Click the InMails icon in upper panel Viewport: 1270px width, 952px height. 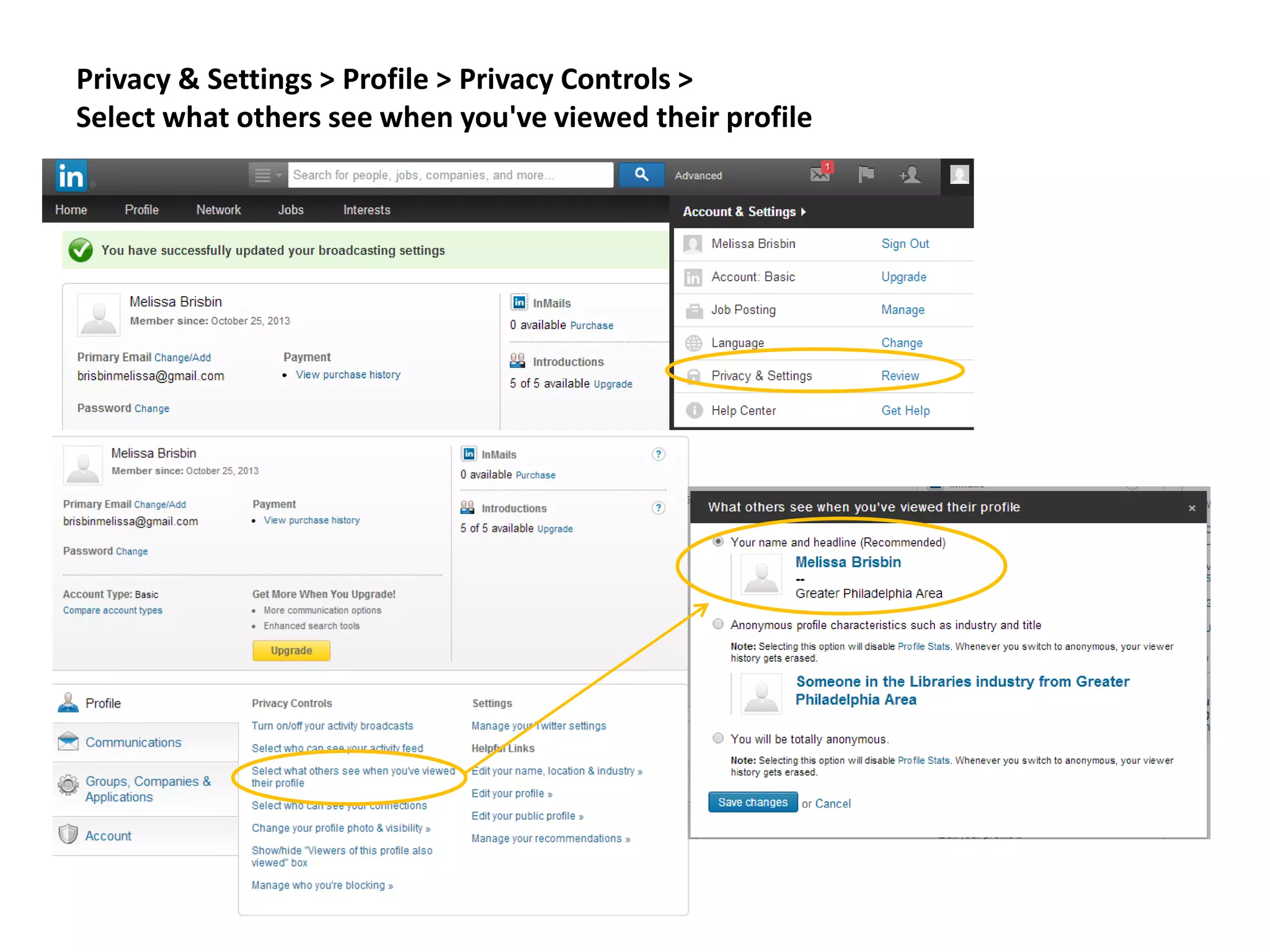point(519,302)
